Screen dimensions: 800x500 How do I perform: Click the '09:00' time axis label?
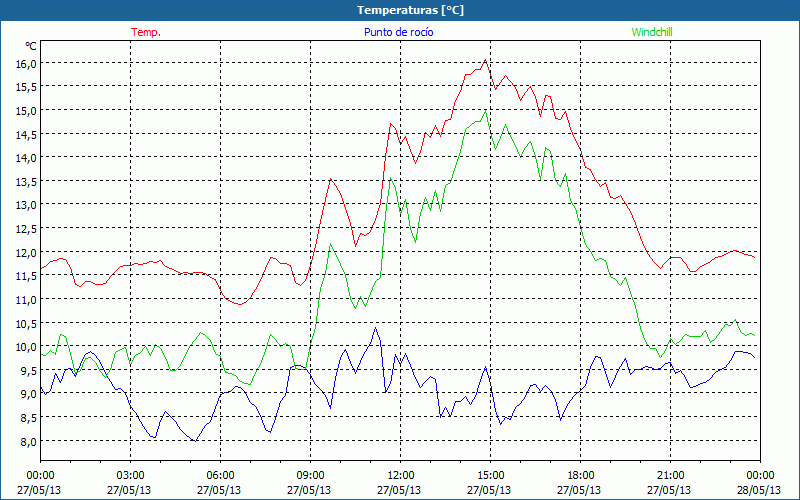click(x=310, y=475)
